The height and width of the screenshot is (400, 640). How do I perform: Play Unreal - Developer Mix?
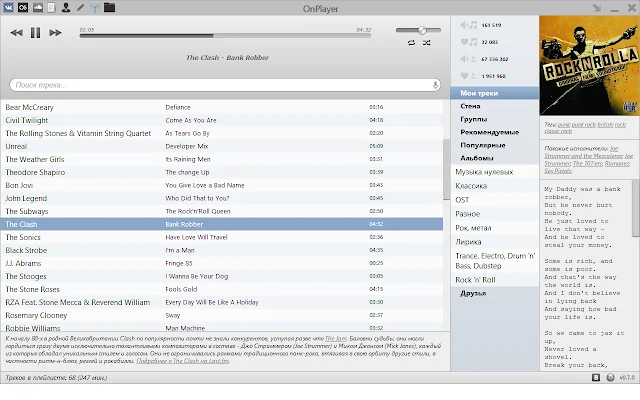[x=222, y=146]
